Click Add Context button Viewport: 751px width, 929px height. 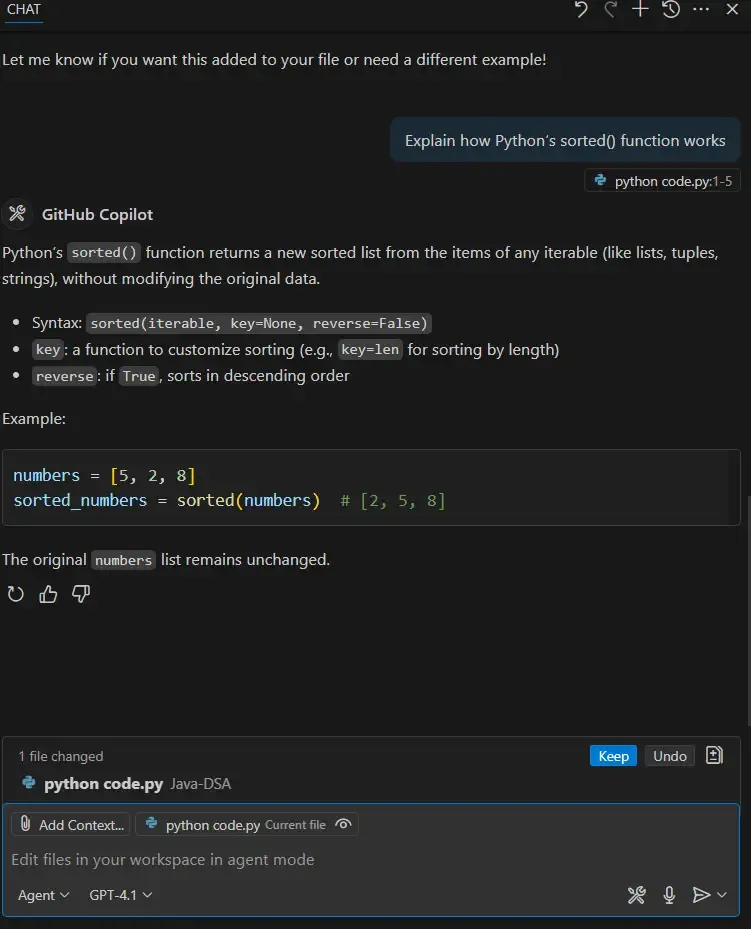coord(70,824)
